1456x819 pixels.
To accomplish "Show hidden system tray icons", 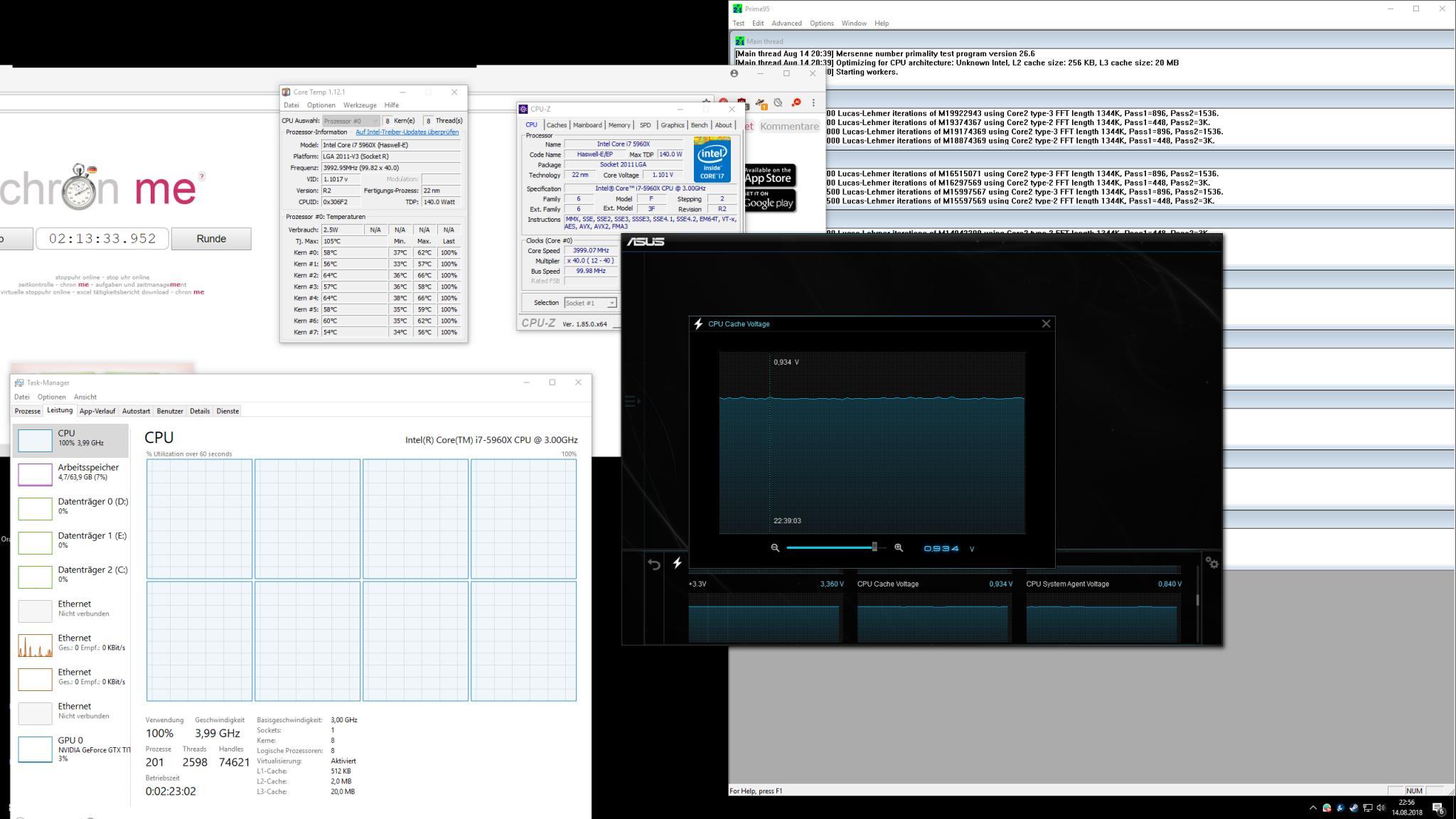I will [1312, 808].
